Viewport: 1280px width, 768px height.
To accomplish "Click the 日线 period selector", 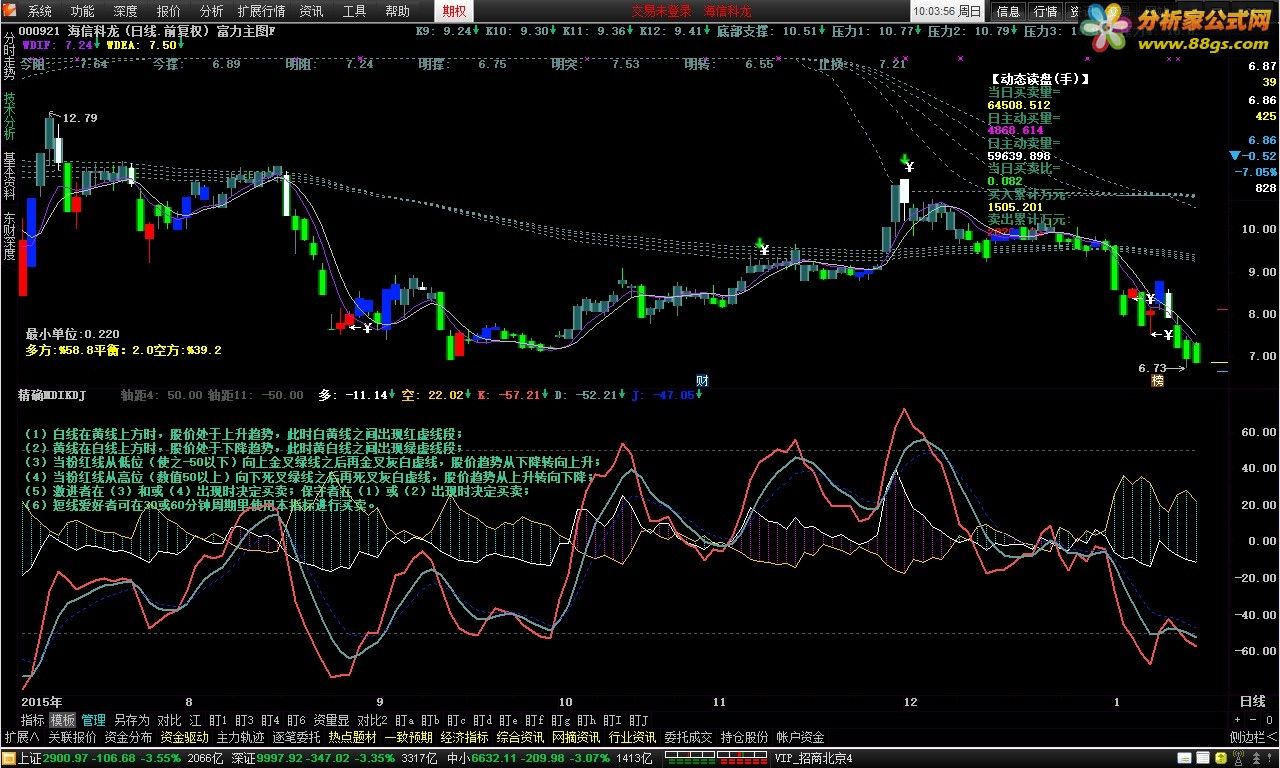I will (1252, 702).
